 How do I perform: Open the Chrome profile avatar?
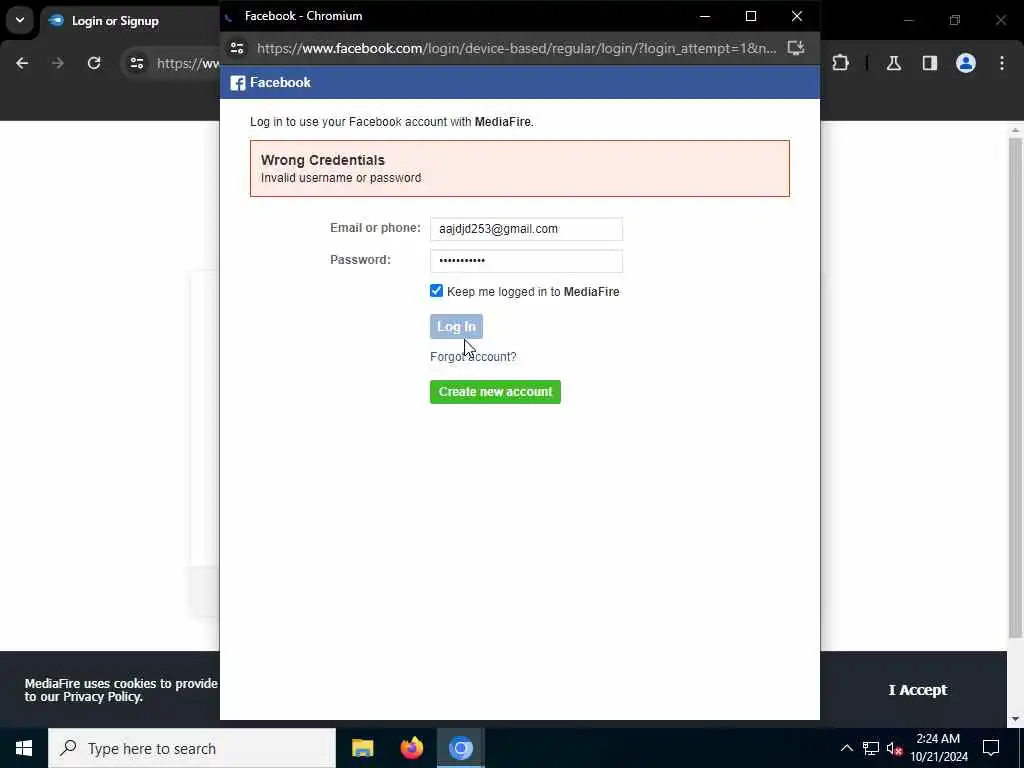click(966, 63)
